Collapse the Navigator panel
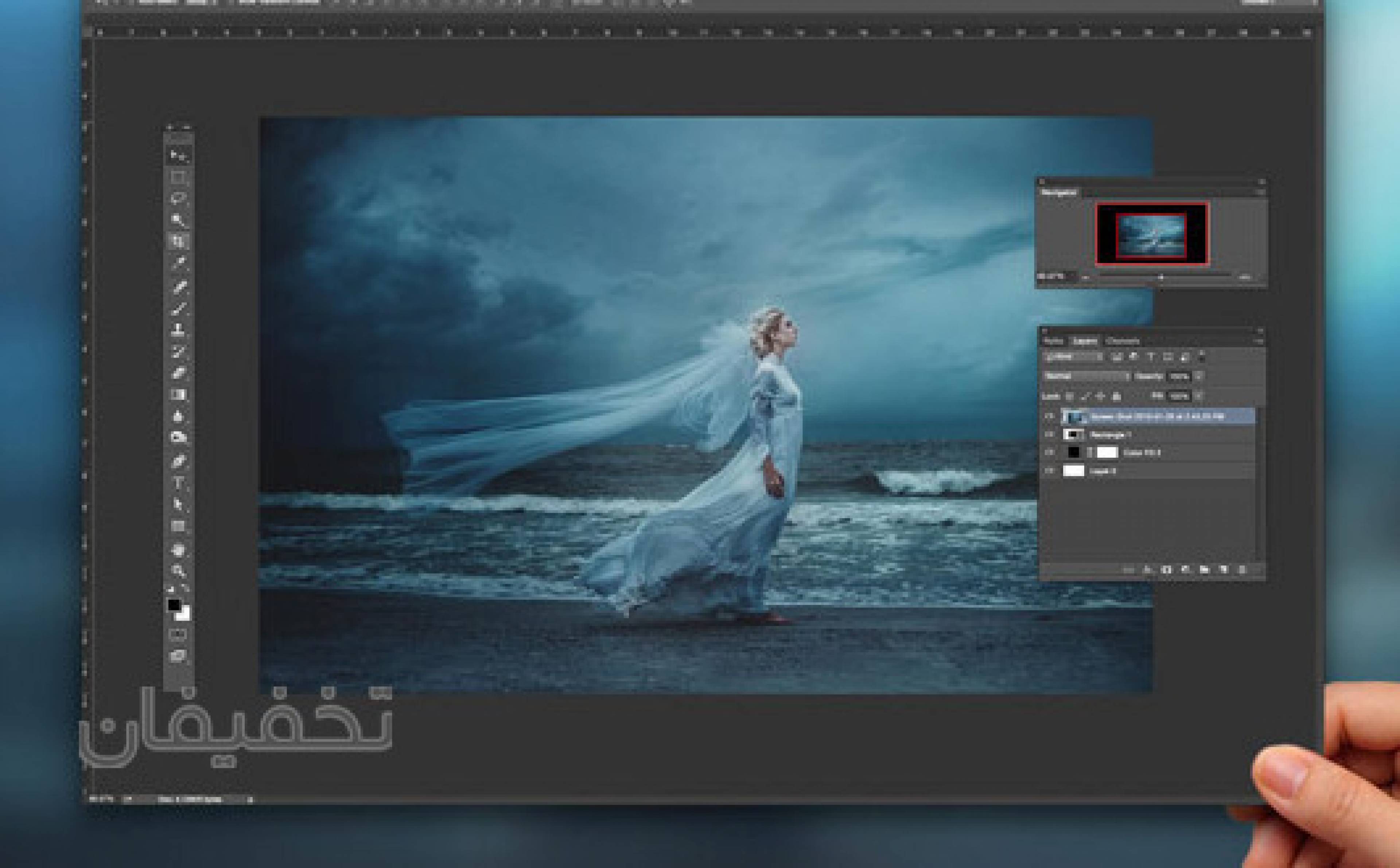 [1261, 182]
